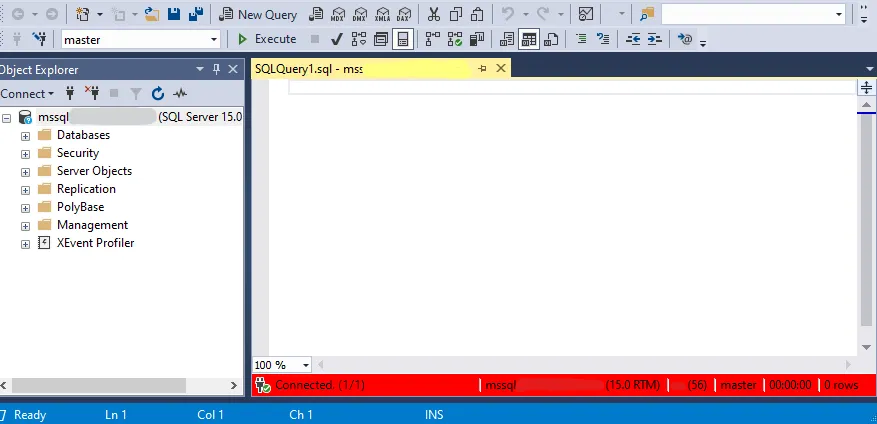This screenshot has width=877, height=424.
Task: Toggle Include Actual Execution Plan
Action: [432, 39]
